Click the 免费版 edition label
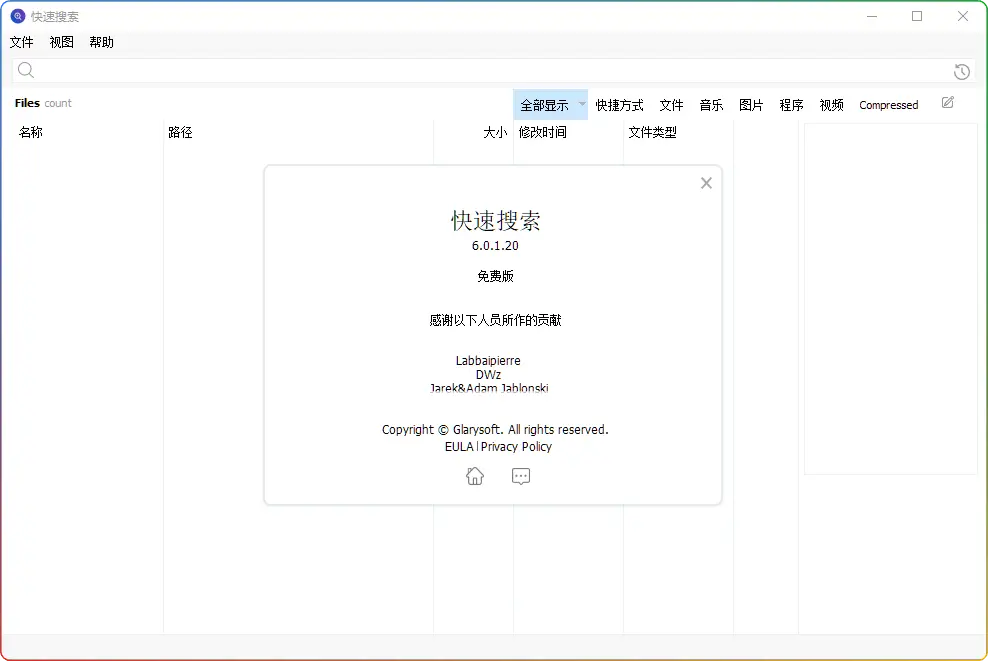 (495, 276)
